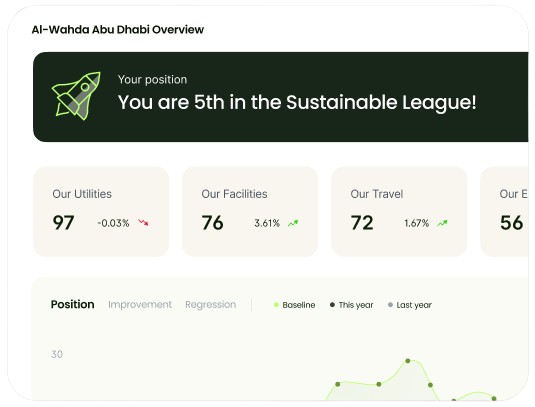This screenshot has width=535, height=407.
Task: Open the Our Facilities score card
Action: pos(250,212)
